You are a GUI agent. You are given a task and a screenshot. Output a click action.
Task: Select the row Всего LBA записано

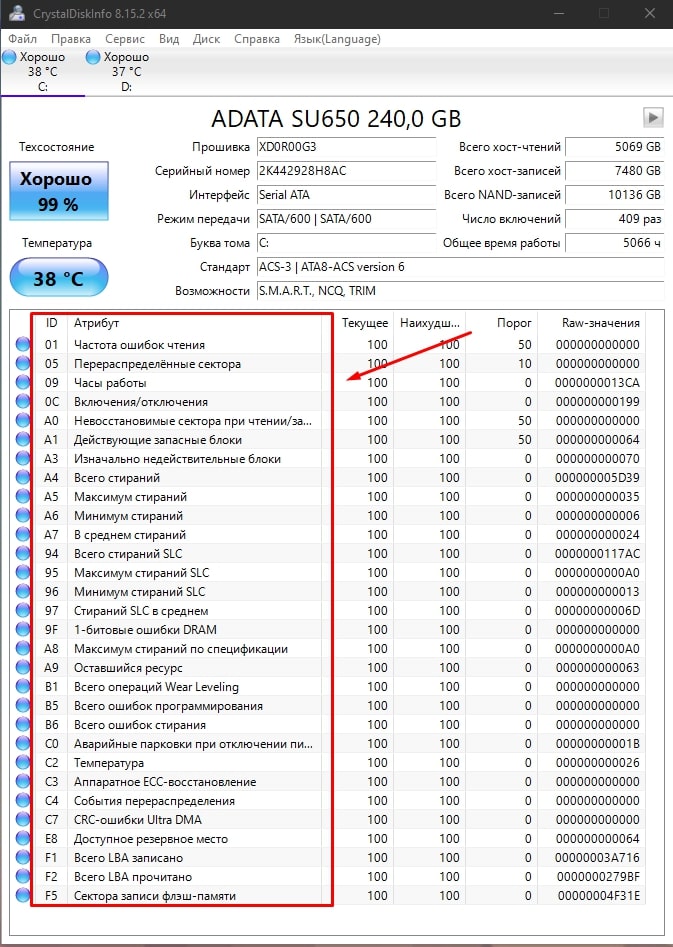[330, 858]
